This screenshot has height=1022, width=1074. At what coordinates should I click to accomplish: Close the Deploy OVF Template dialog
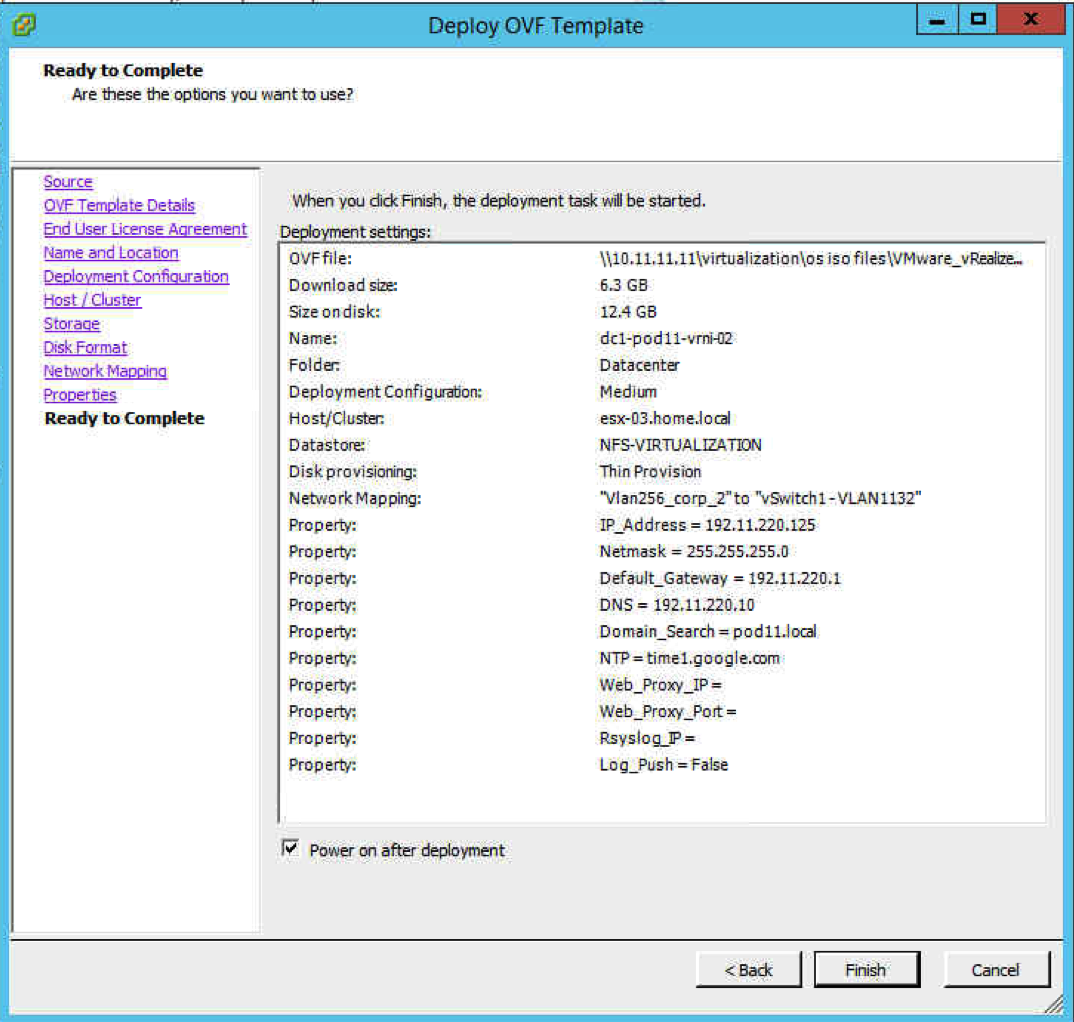click(1030, 21)
